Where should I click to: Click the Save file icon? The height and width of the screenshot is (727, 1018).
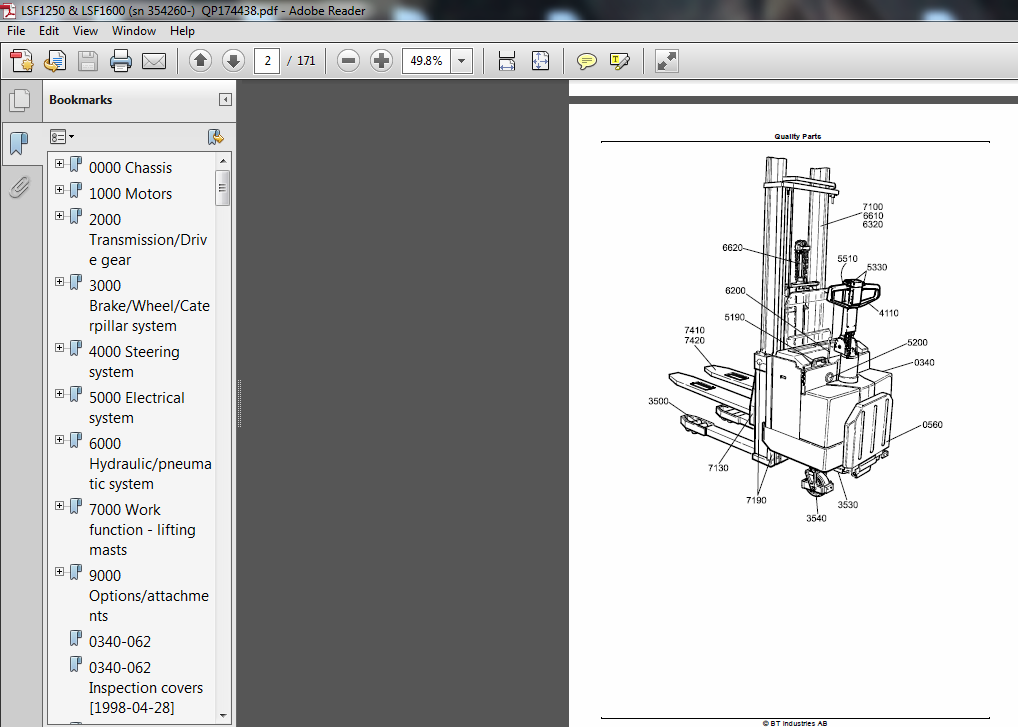point(88,61)
